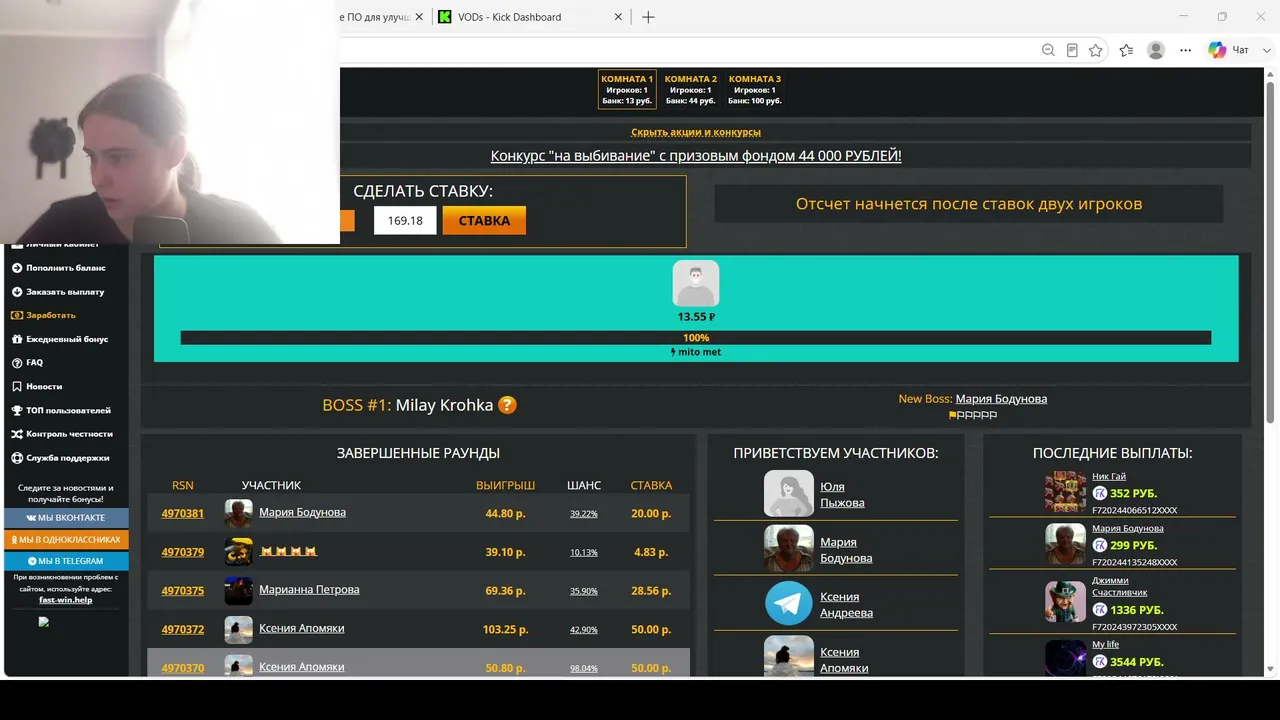Open the 44 000 рублей knockout contest link

pyautogui.click(x=696, y=156)
